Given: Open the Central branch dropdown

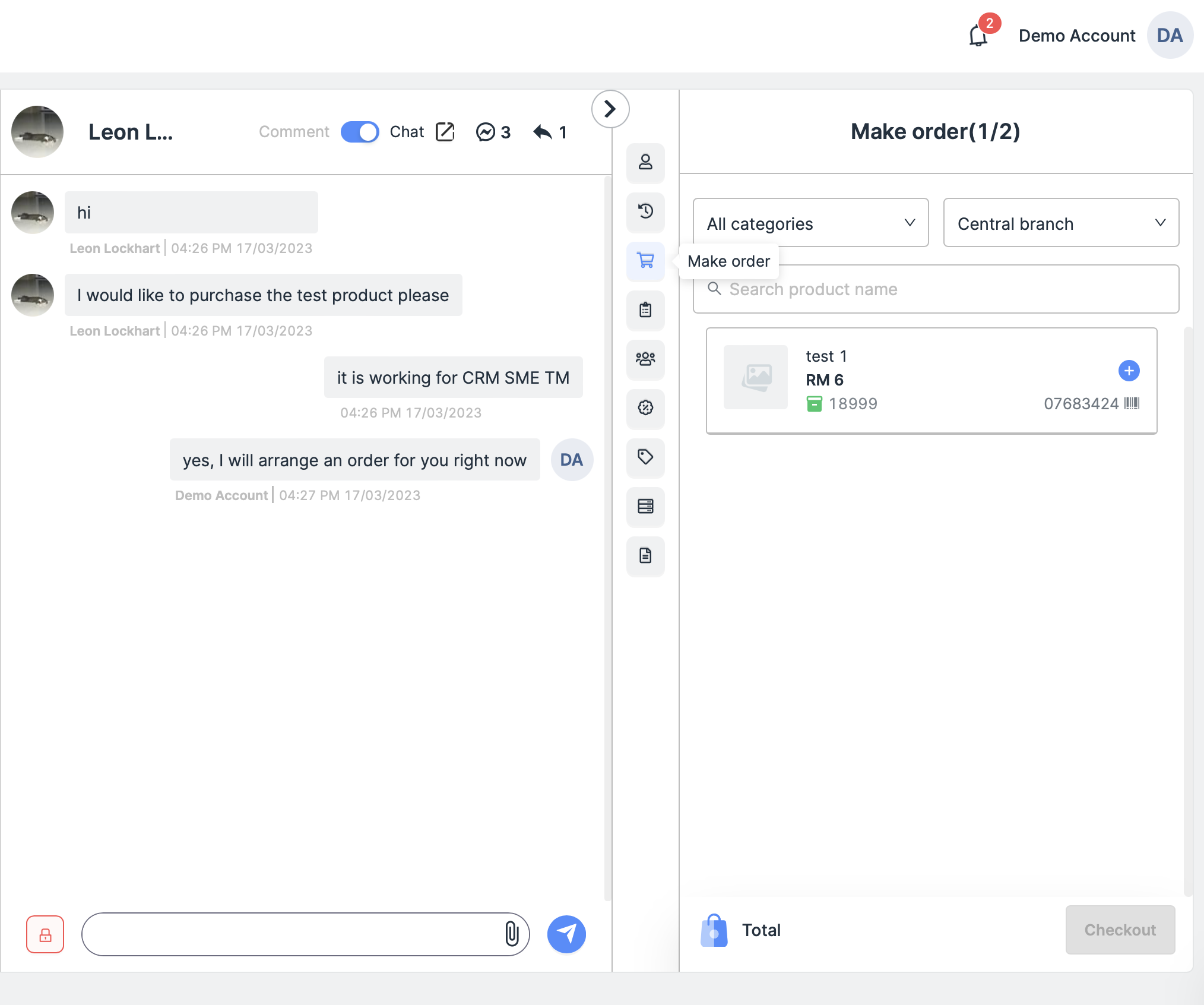Looking at the screenshot, I should point(1060,223).
